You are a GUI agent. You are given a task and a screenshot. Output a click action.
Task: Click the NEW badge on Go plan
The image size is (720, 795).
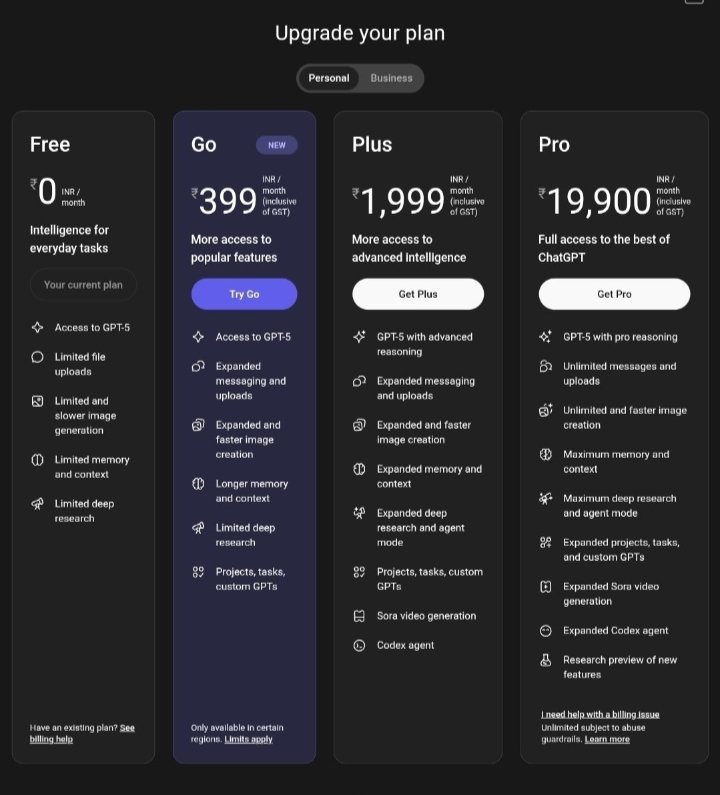point(277,145)
